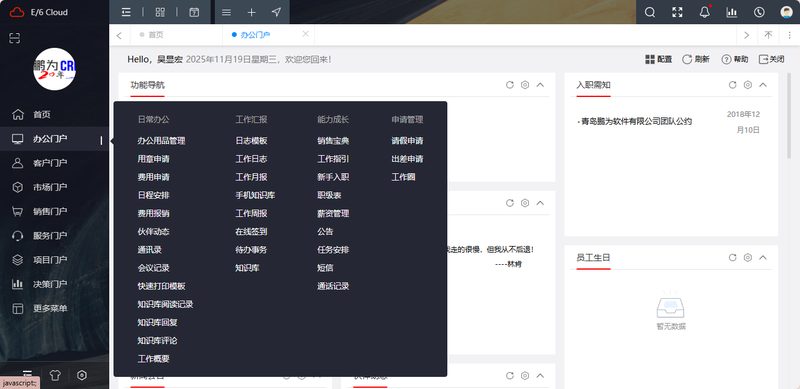Open settings of the 员工生日 panel
The image size is (800, 389).
tap(748, 257)
